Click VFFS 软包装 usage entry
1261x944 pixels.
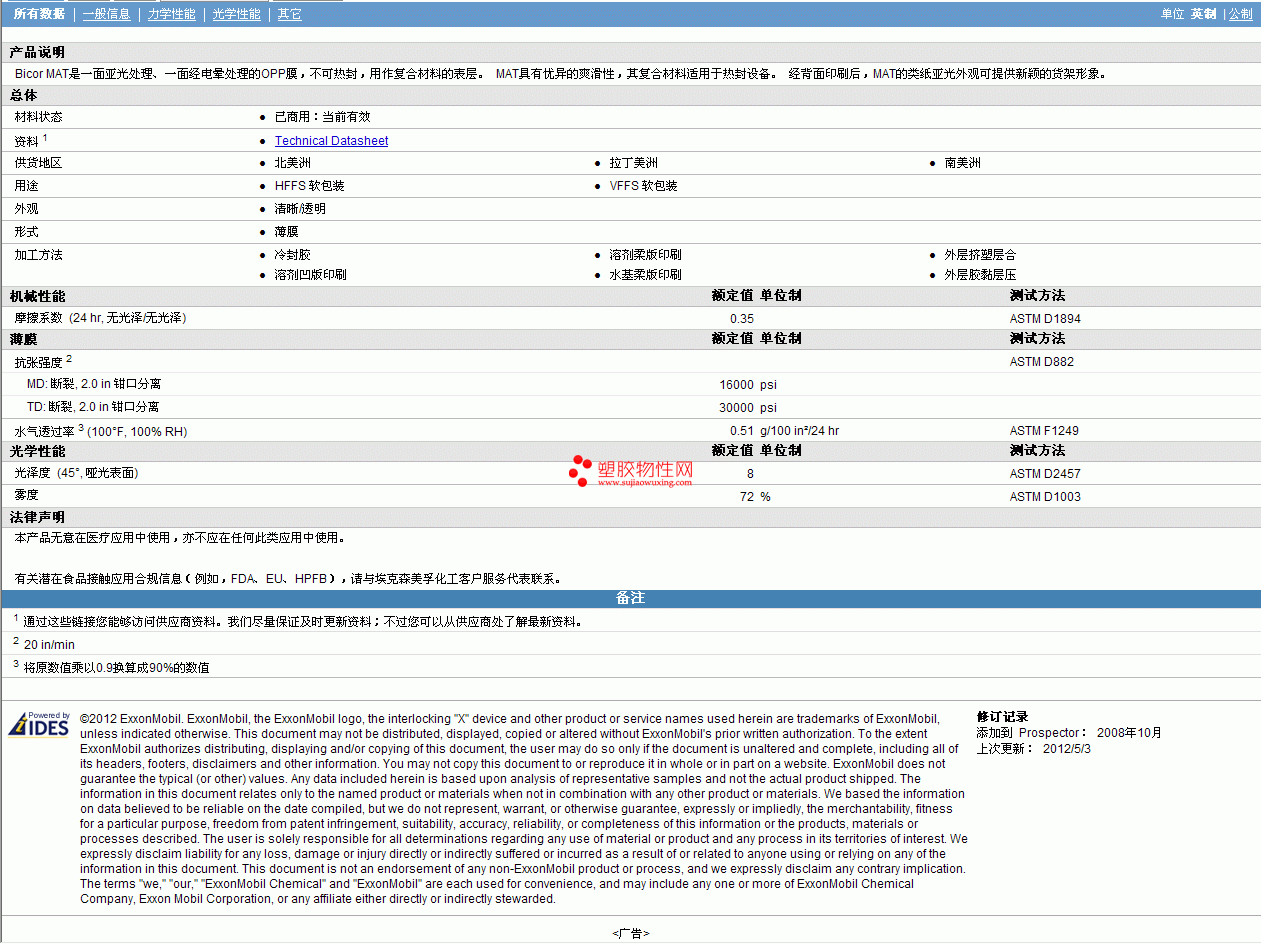643,186
